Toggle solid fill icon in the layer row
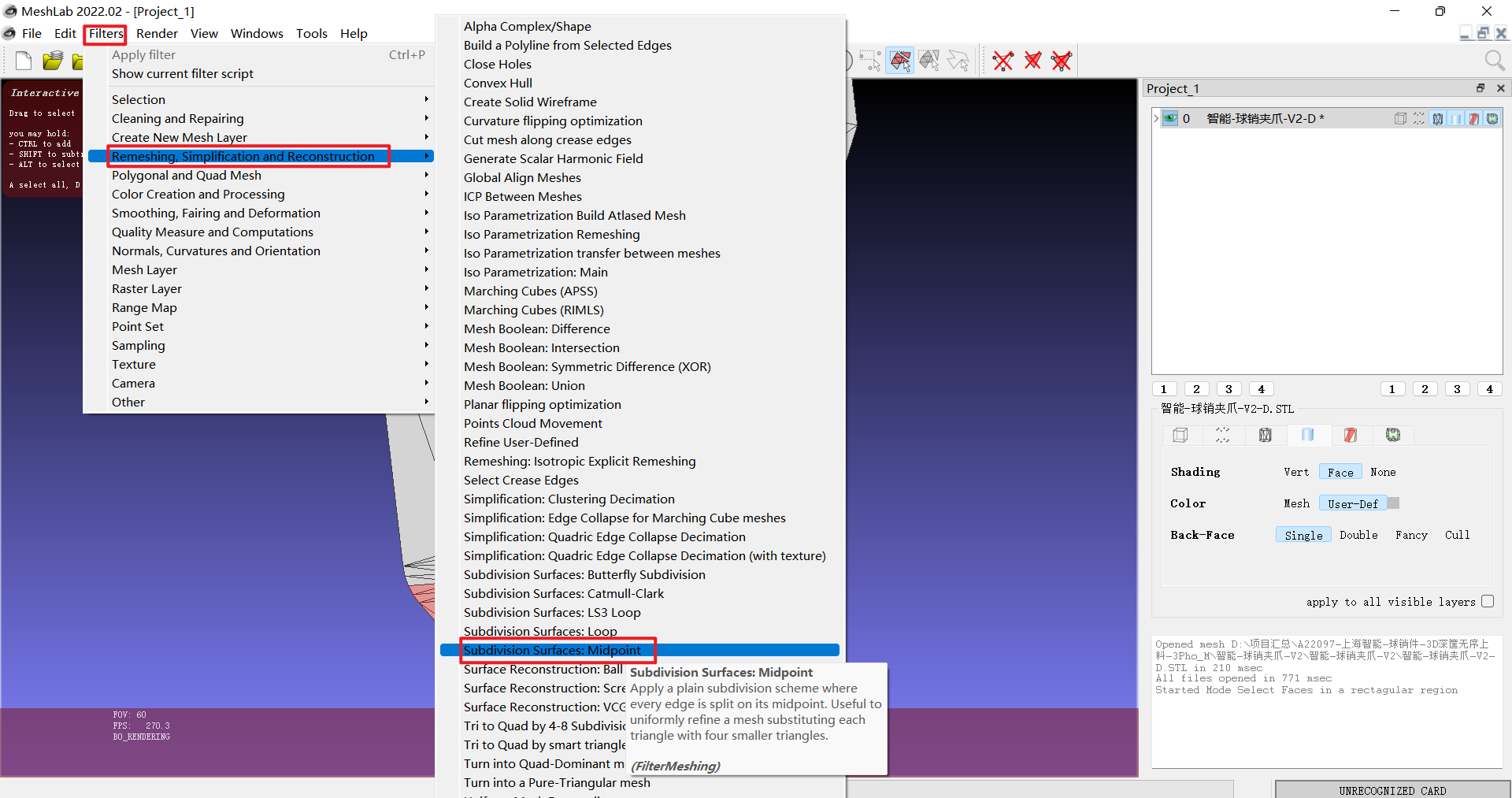The width and height of the screenshot is (1512, 798). 1456,118
